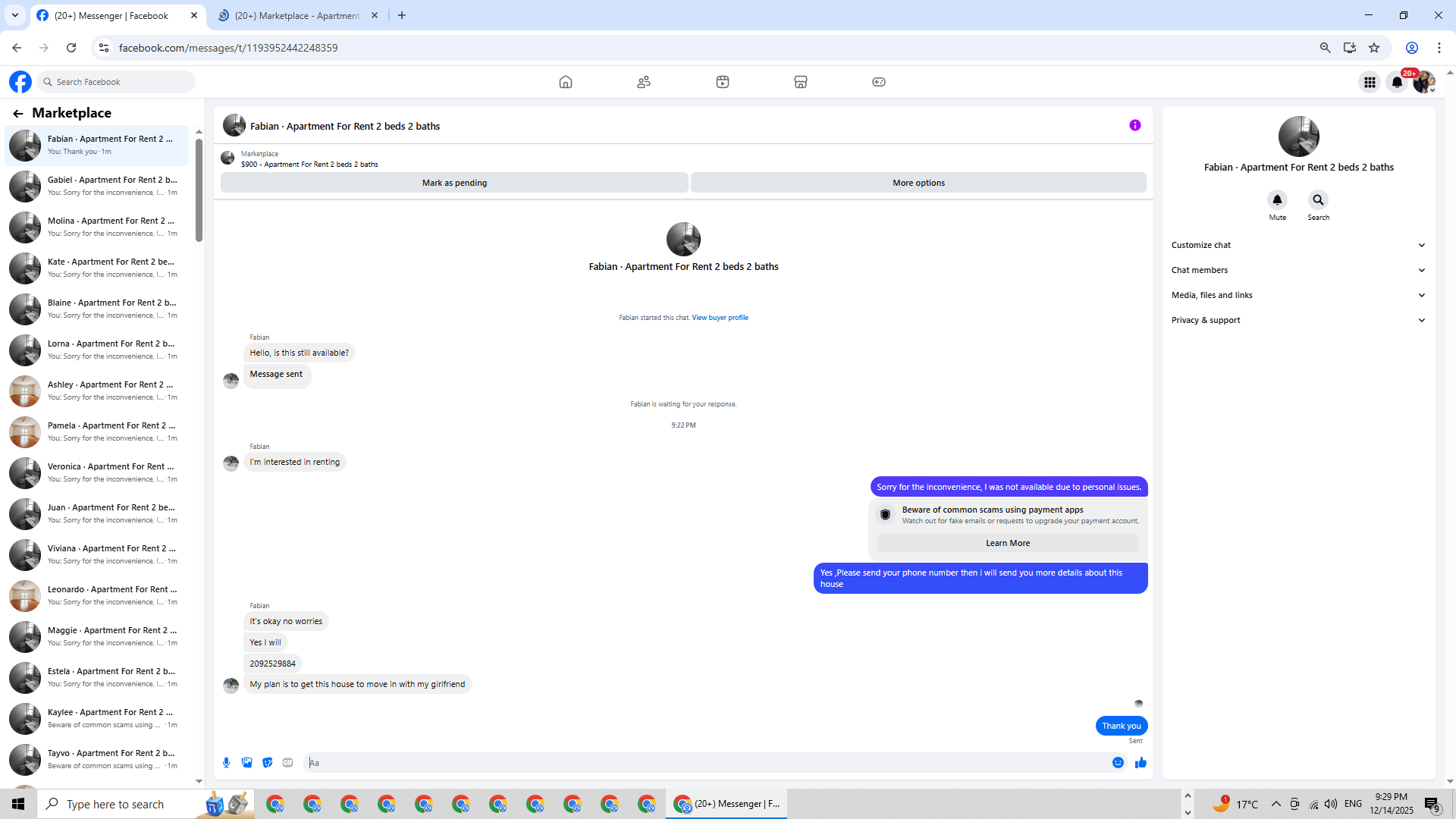Mute this conversation with the bell toggle
The height and width of the screenshot is (819, 1456).
click(1277, 200)
